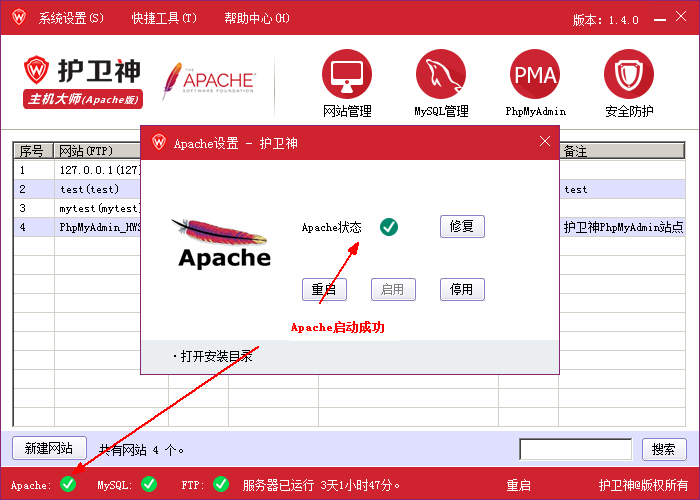Open the 安全防护 shield icon

click(629, 75)
